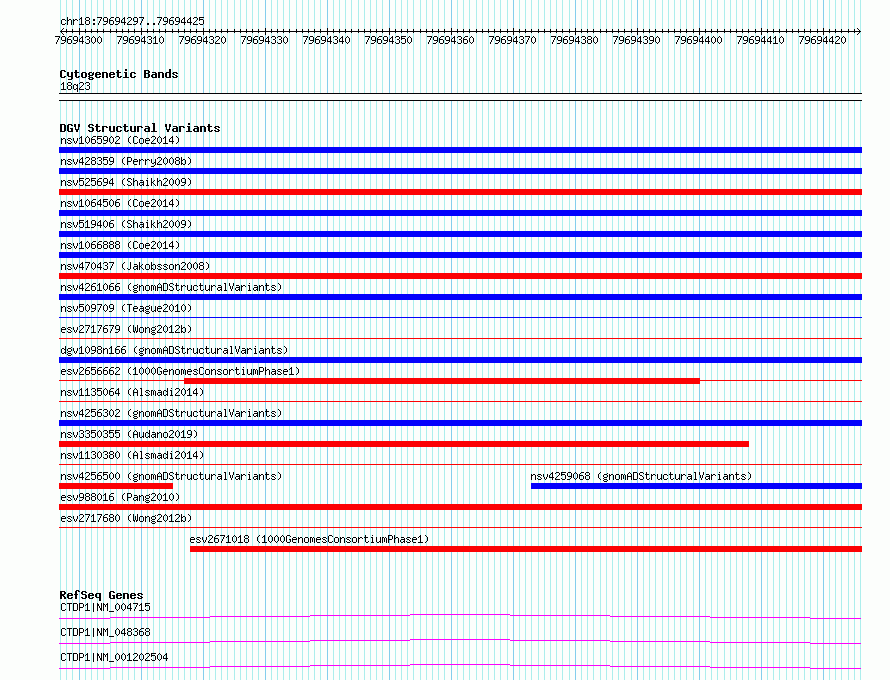
Task: Open variant esv2717680 (Wong2012b)
Action: coord(126,518)
